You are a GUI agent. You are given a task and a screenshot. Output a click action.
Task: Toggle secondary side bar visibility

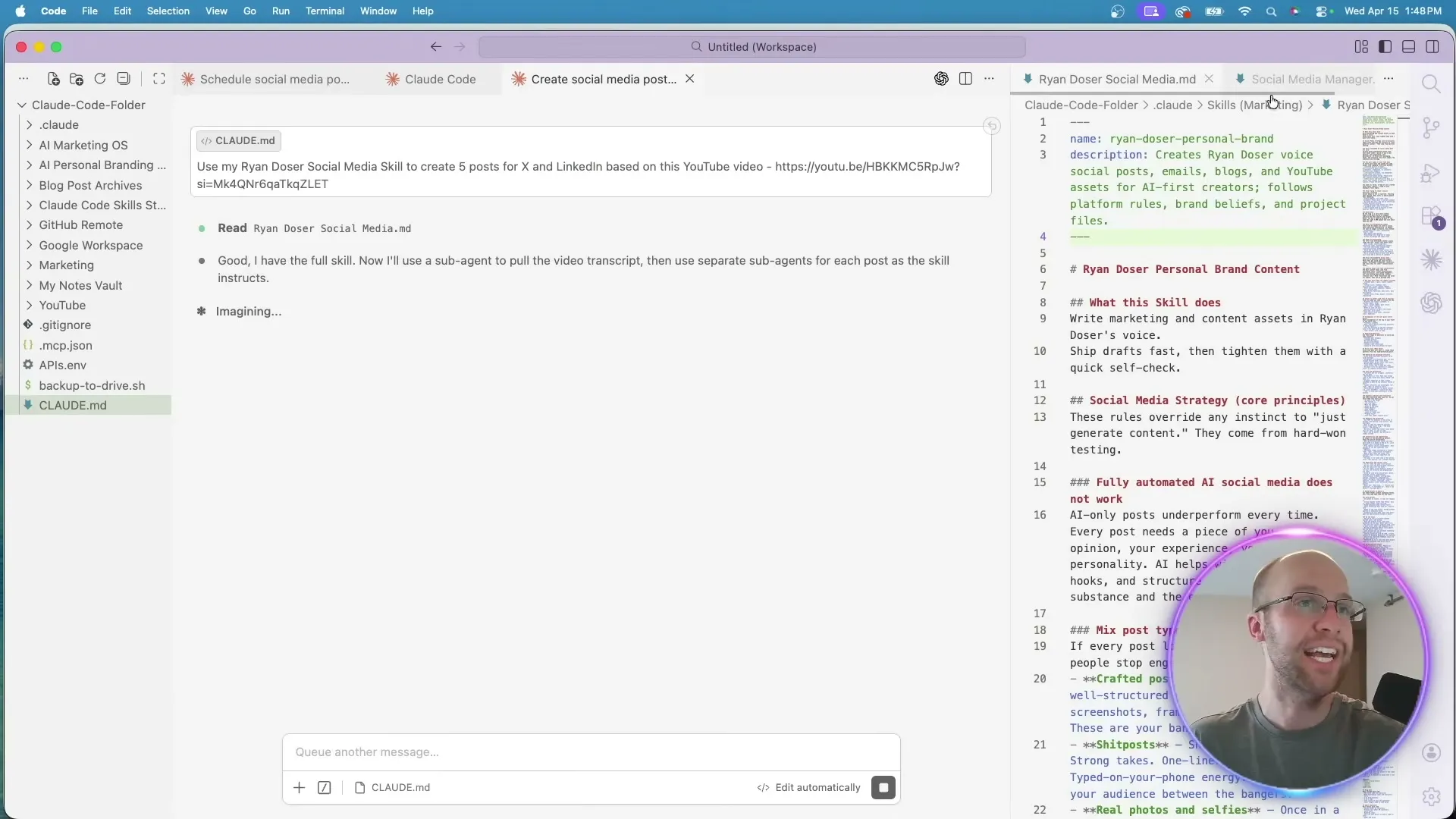click(x=1432, y=47)
